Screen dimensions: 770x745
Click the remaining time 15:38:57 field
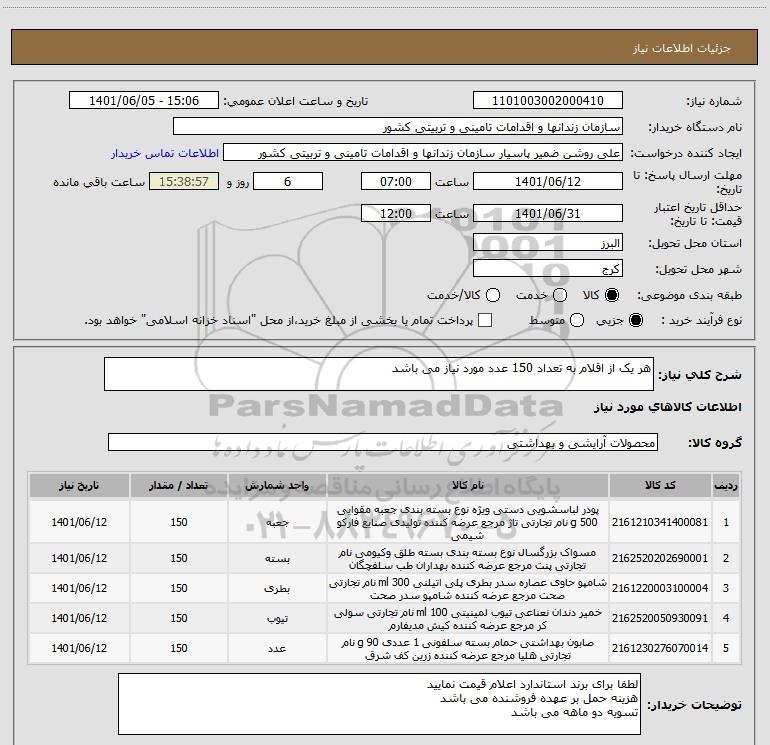[x=184, y=181]
